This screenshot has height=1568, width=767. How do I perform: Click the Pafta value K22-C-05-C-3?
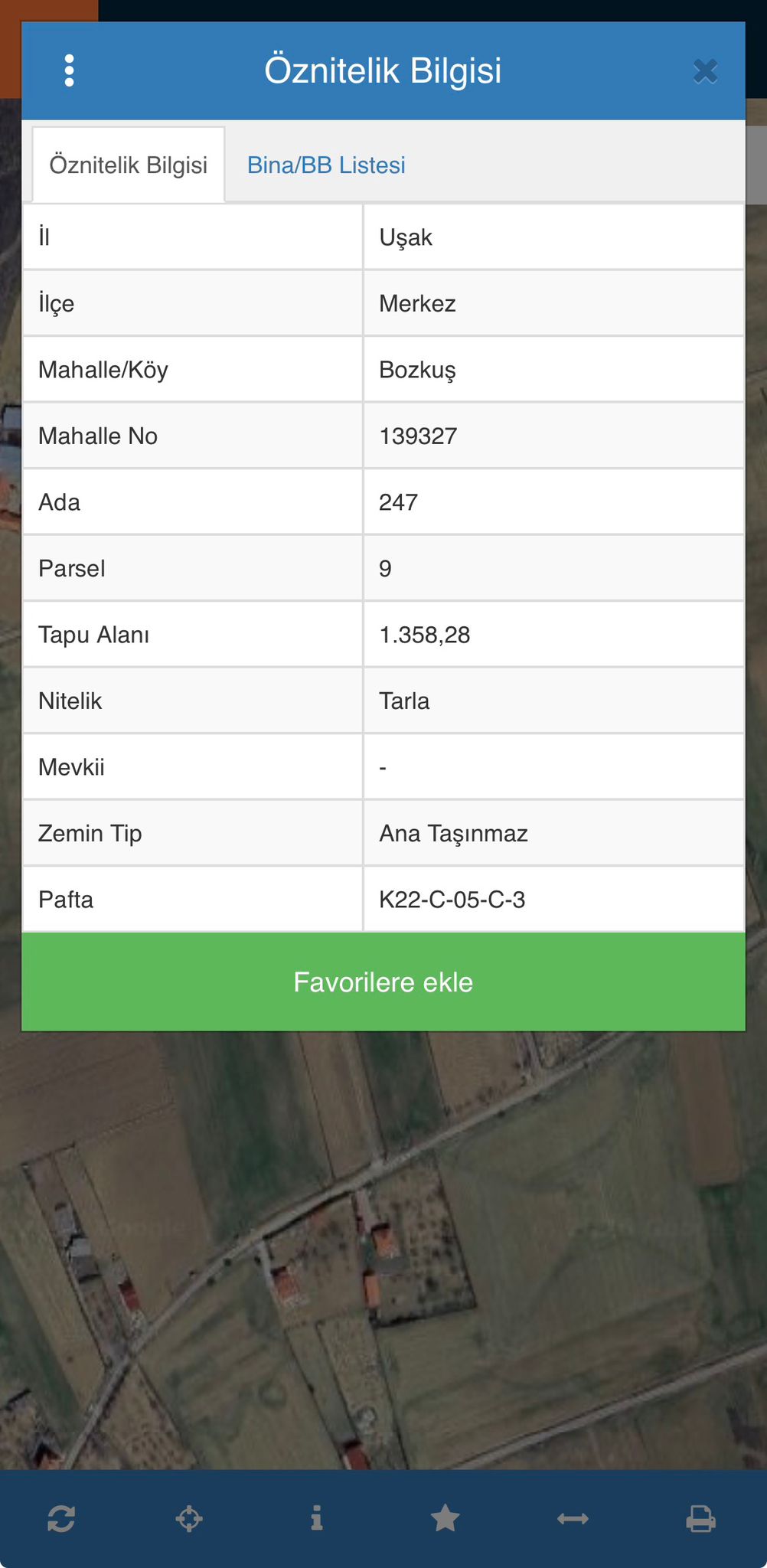452,900
